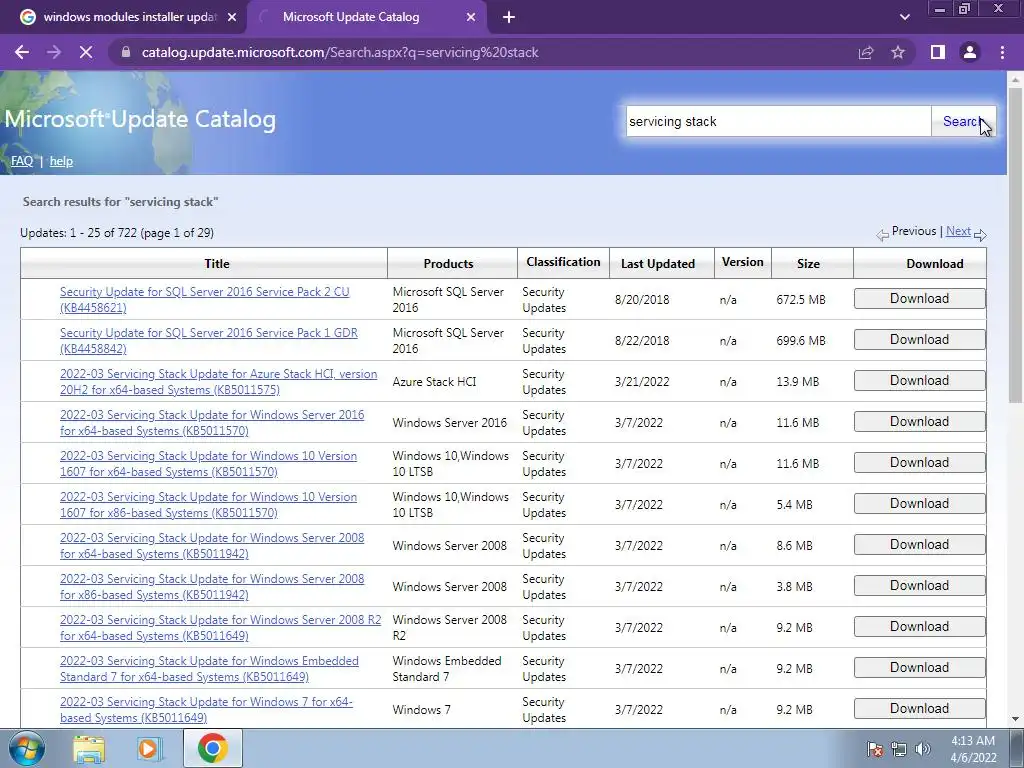Open the FAQ link
The width and height of the screenshot is (1024, 768).
[x=22, y=161]
